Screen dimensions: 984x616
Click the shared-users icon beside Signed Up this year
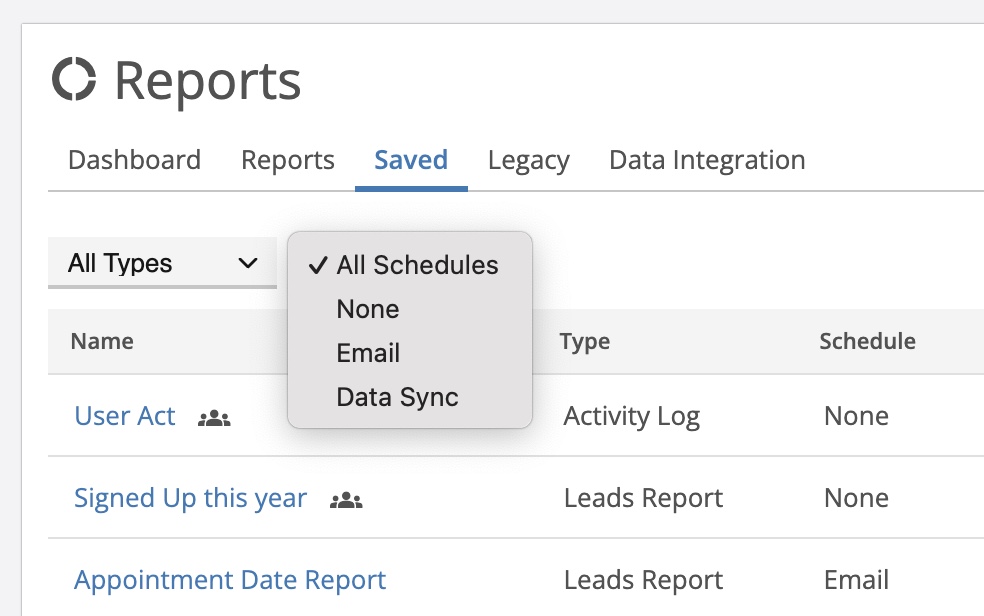[345, 499]
